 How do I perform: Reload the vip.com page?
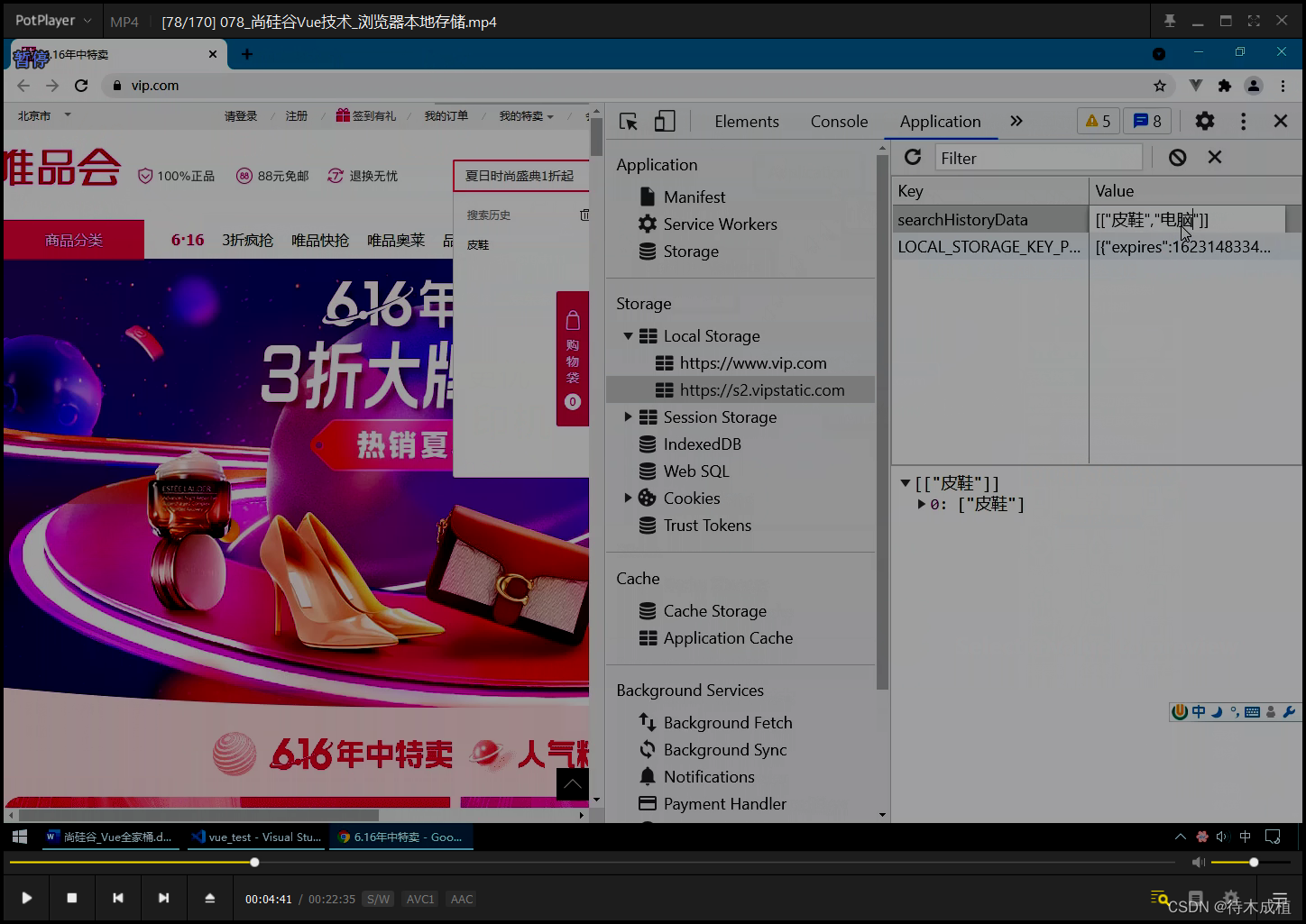(x=81, y=86)
